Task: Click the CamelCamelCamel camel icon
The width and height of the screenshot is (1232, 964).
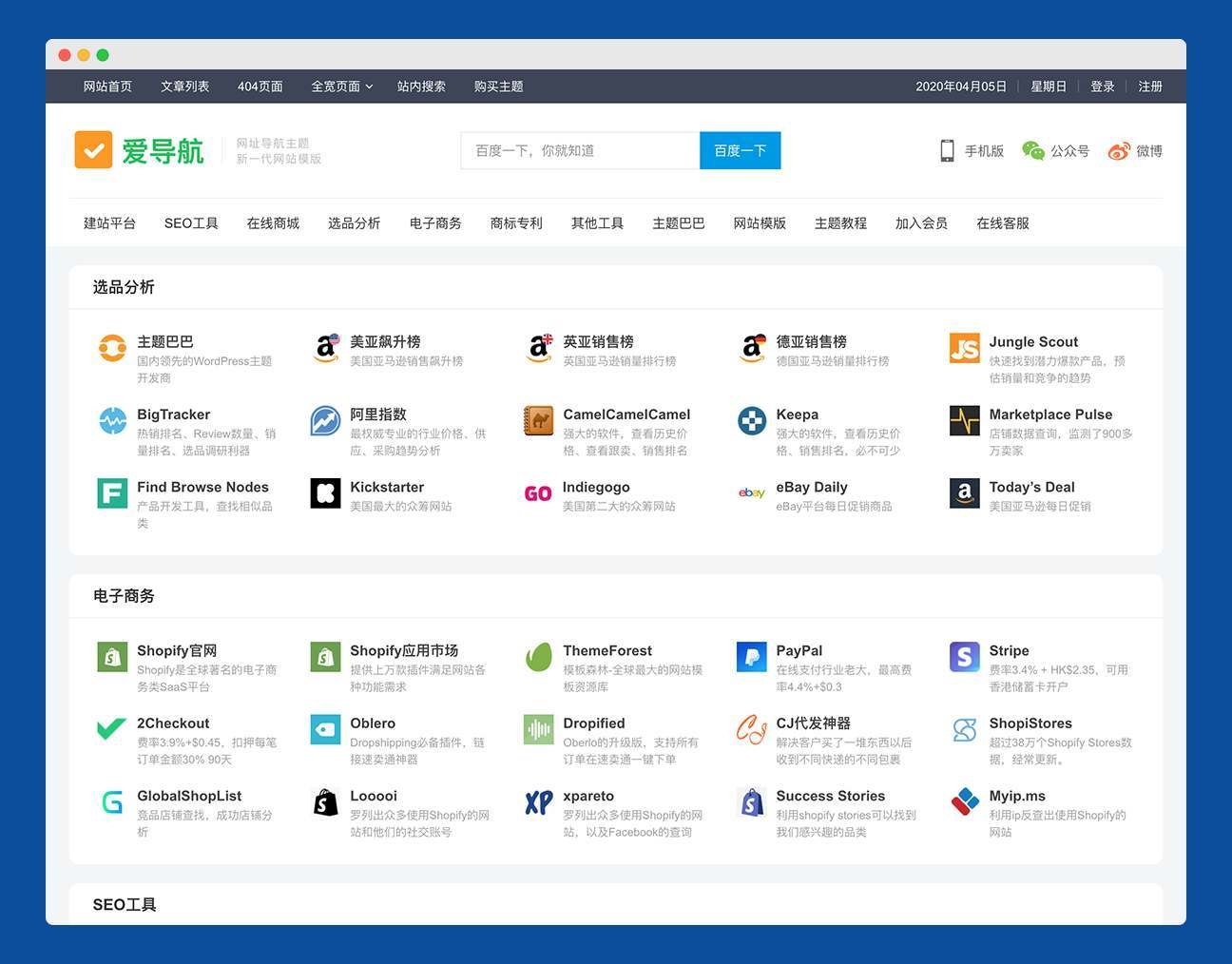Action: pos(538,421)
